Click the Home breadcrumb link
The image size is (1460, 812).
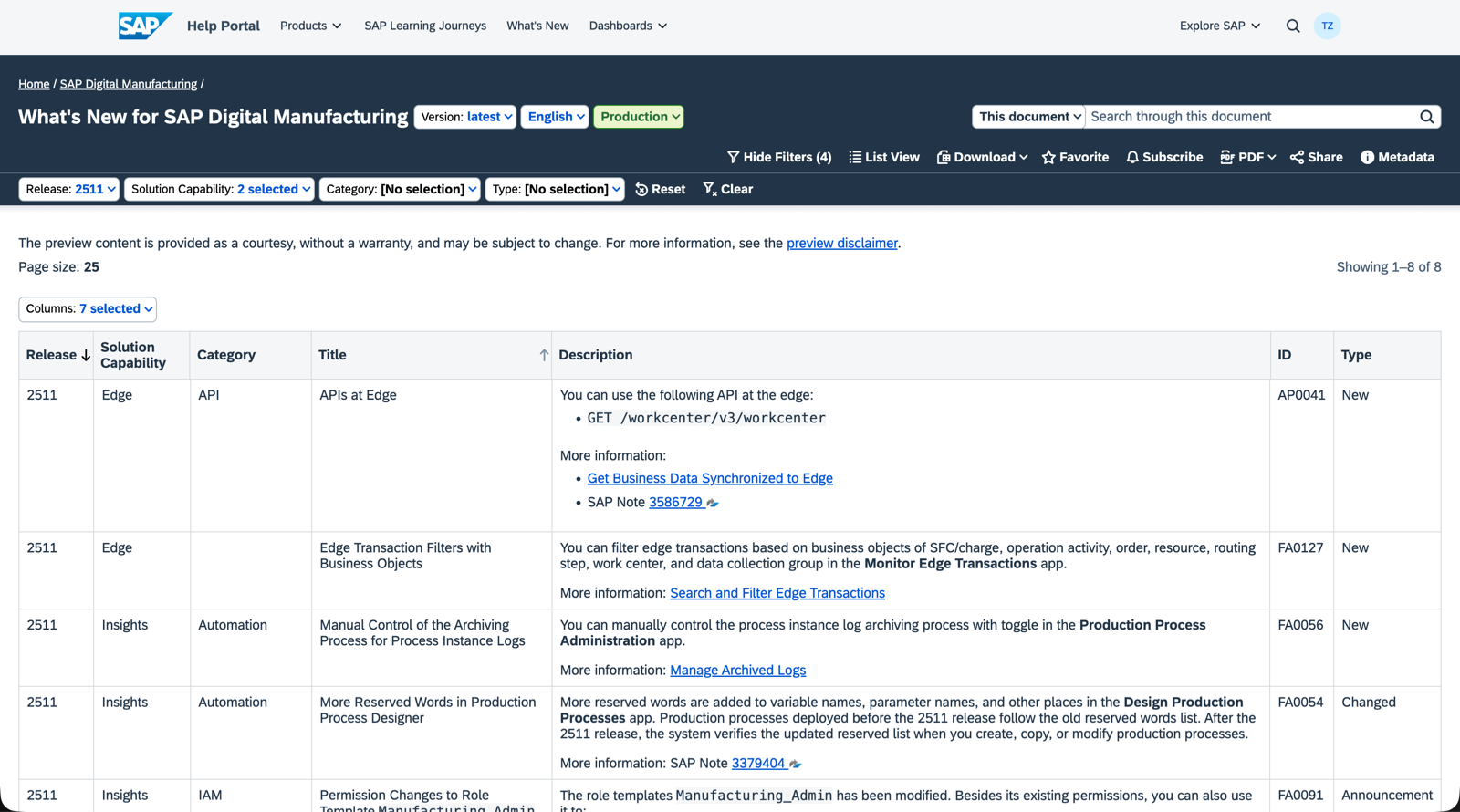tap(34, 84)
